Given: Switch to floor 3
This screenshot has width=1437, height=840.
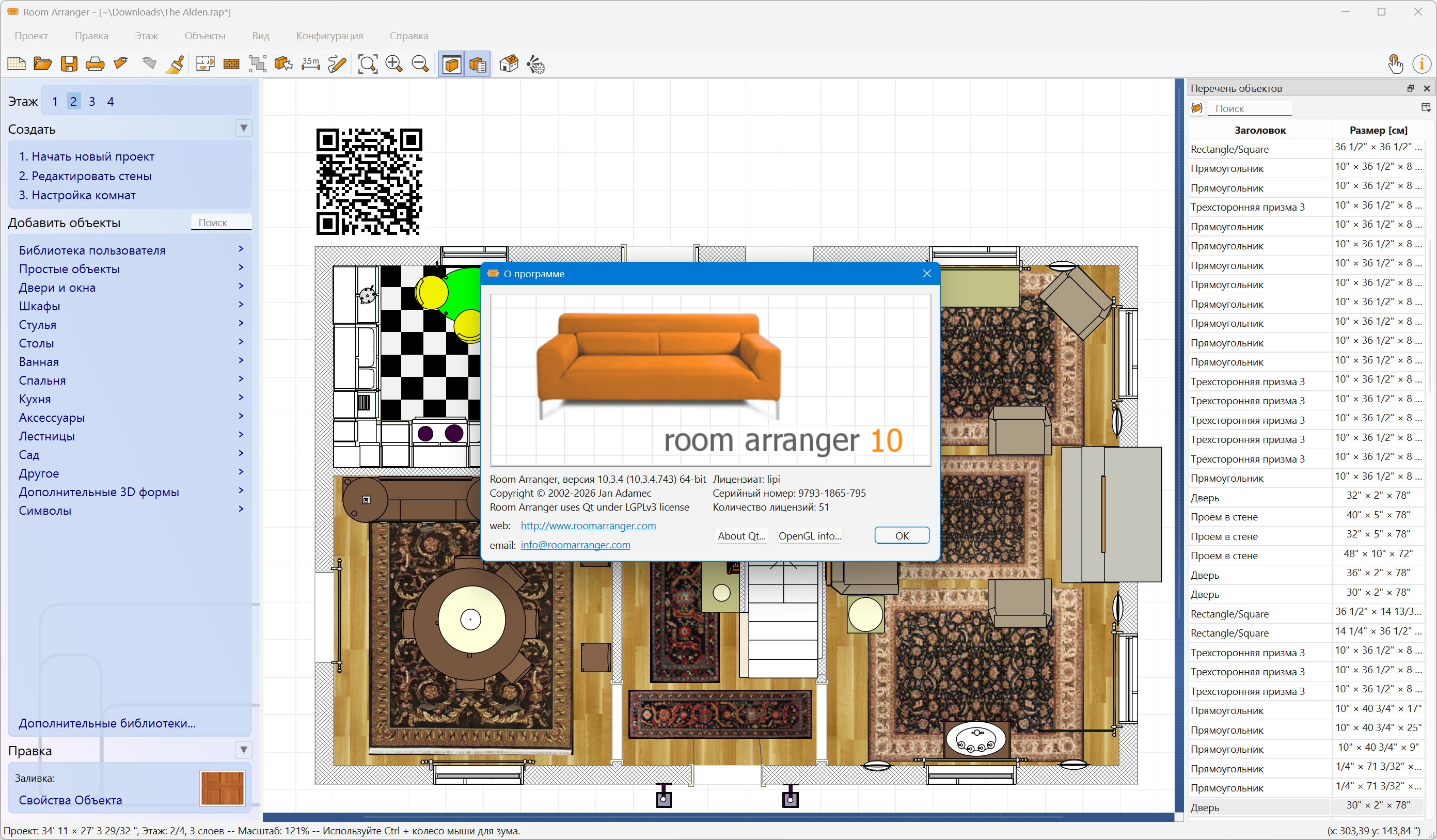Looking at the screenshot, I should click(x=92, y=102).
